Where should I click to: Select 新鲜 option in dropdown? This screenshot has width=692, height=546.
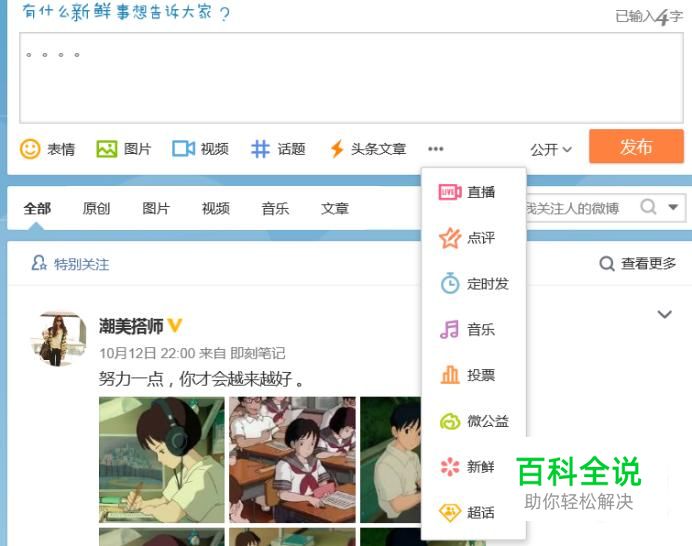[467, 467]
